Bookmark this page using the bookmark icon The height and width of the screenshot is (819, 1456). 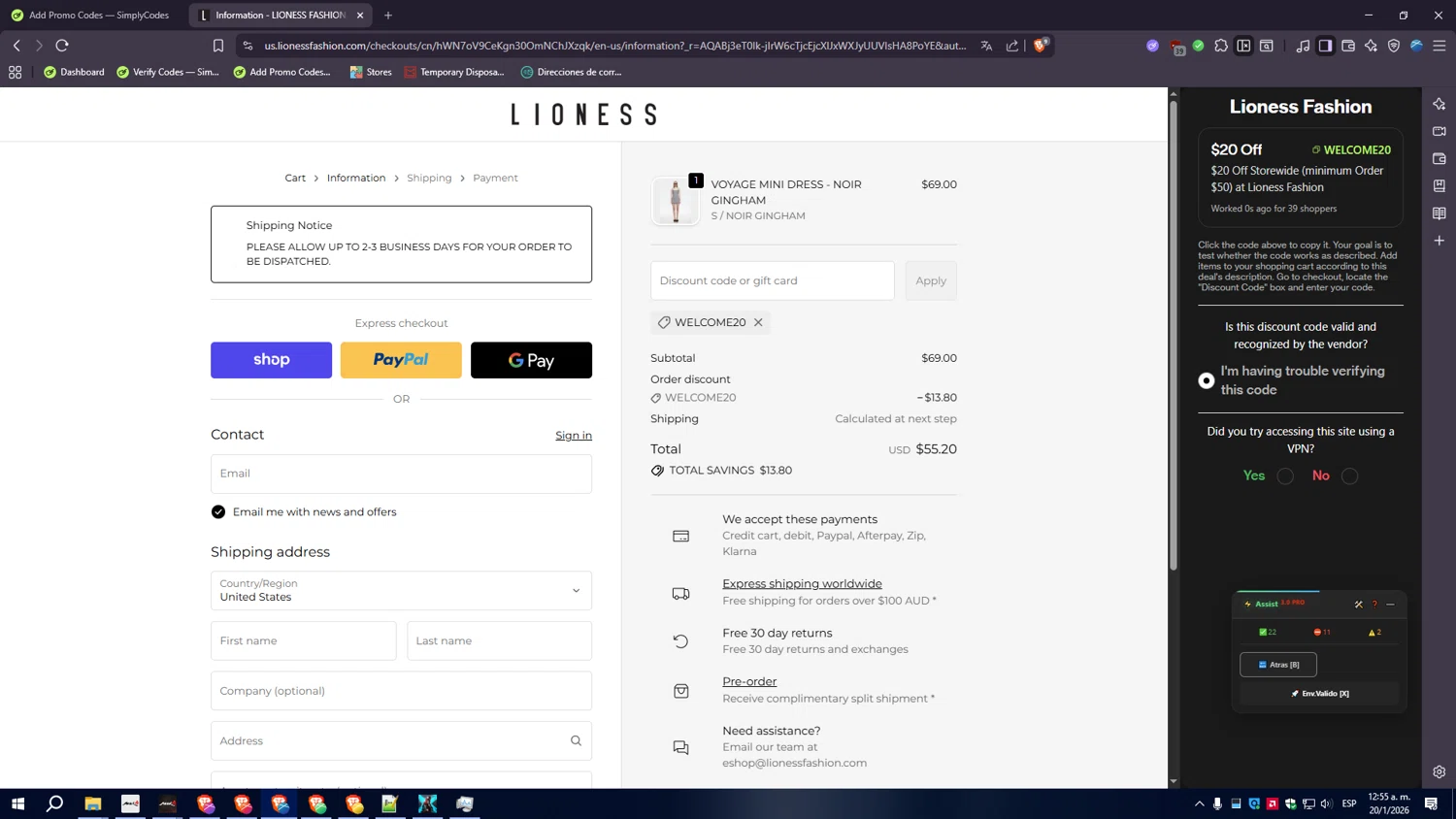[218, 46]
